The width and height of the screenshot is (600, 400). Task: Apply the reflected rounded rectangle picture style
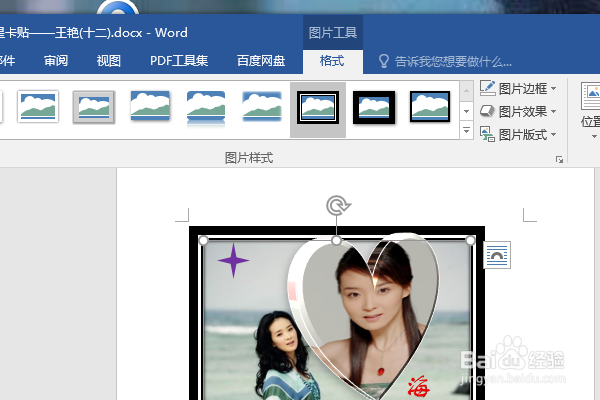(x=206, y=108)
